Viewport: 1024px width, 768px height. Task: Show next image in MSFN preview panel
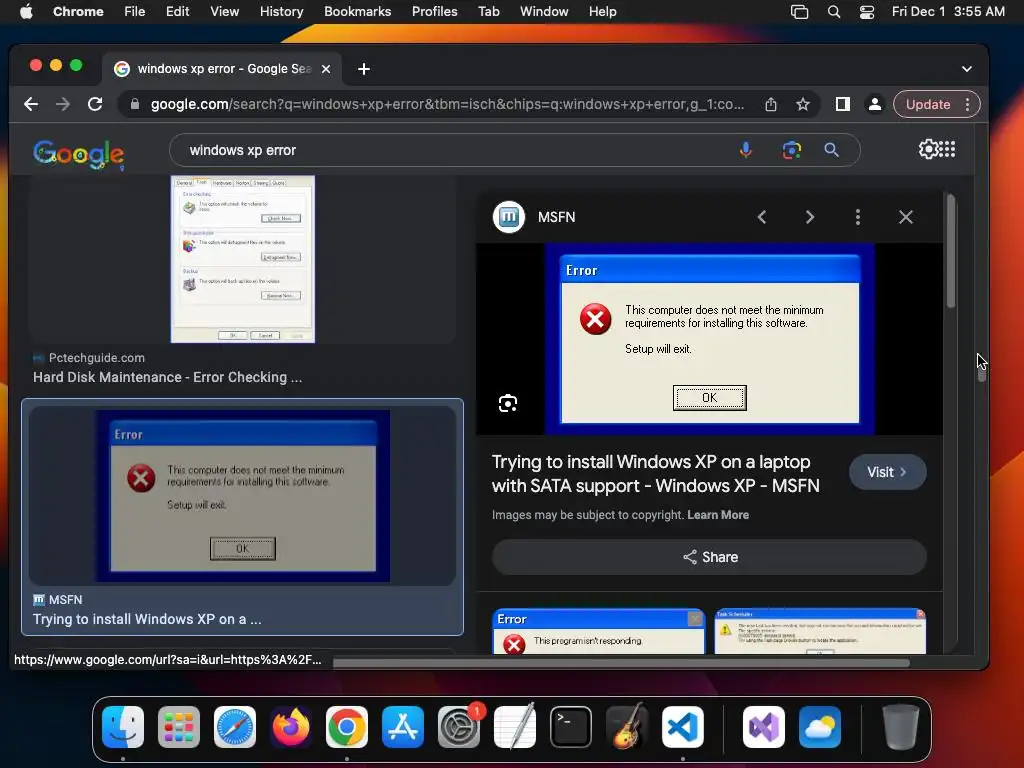click(810, 217)
